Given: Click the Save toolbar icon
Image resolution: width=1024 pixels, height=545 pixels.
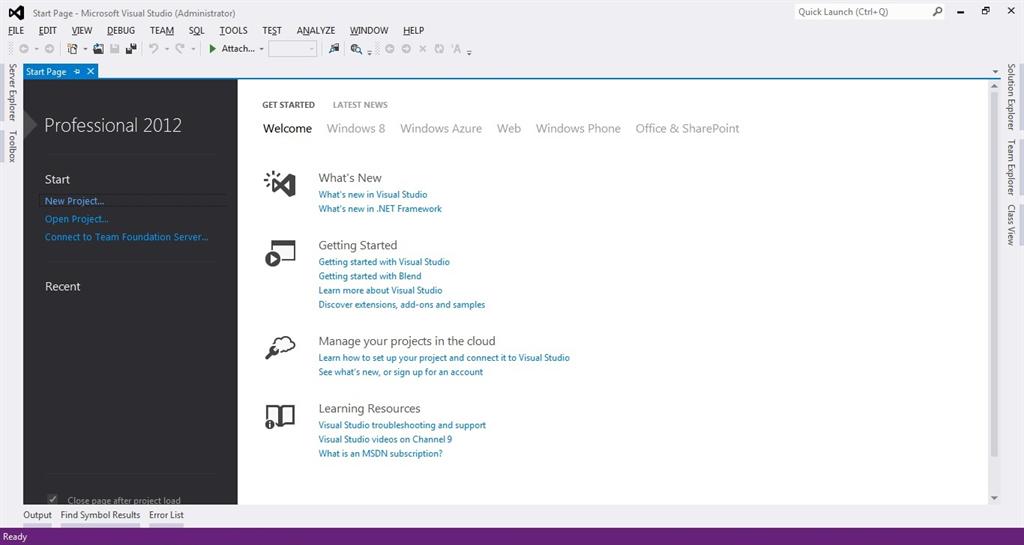Looking at the screenshot, I should (x=114, y=49).
